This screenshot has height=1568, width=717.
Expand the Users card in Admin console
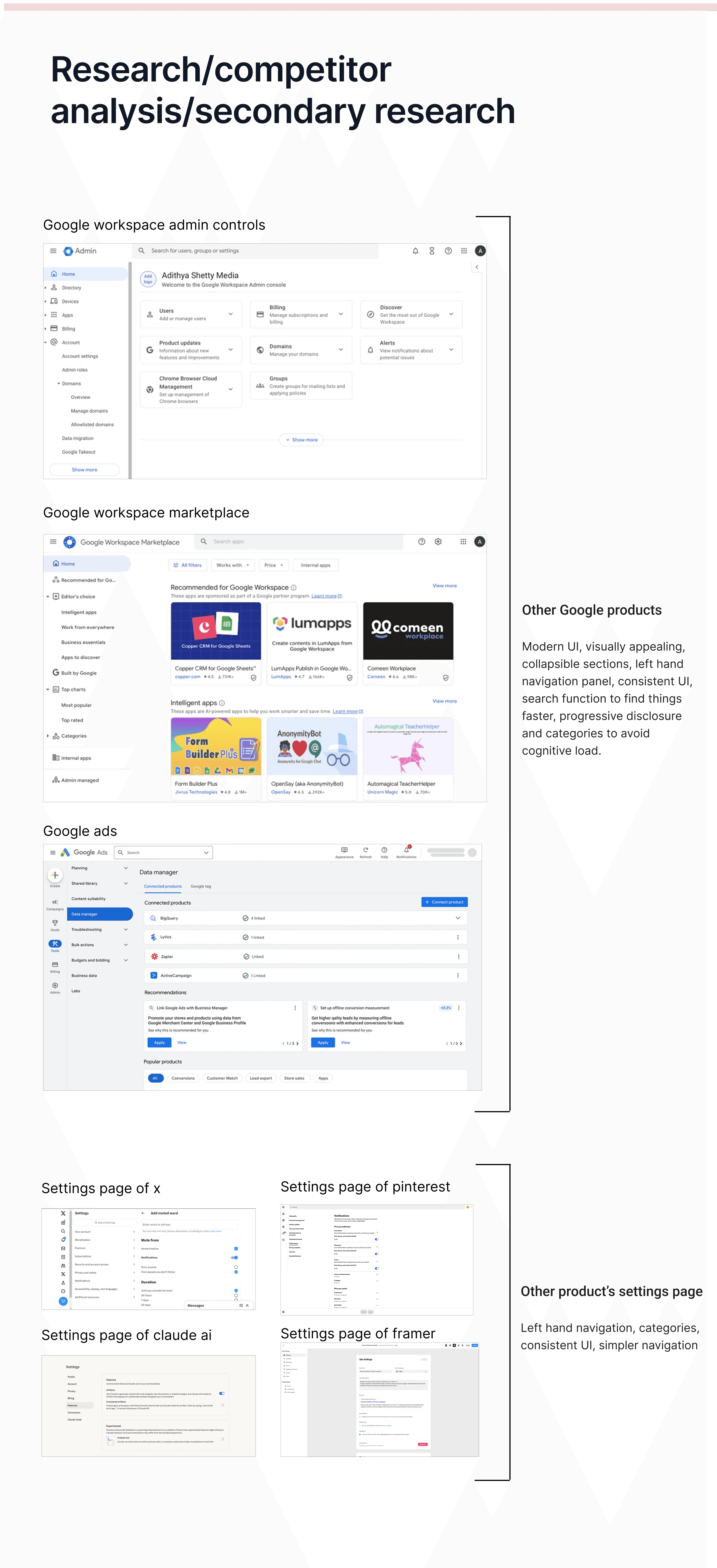point(231,314)
